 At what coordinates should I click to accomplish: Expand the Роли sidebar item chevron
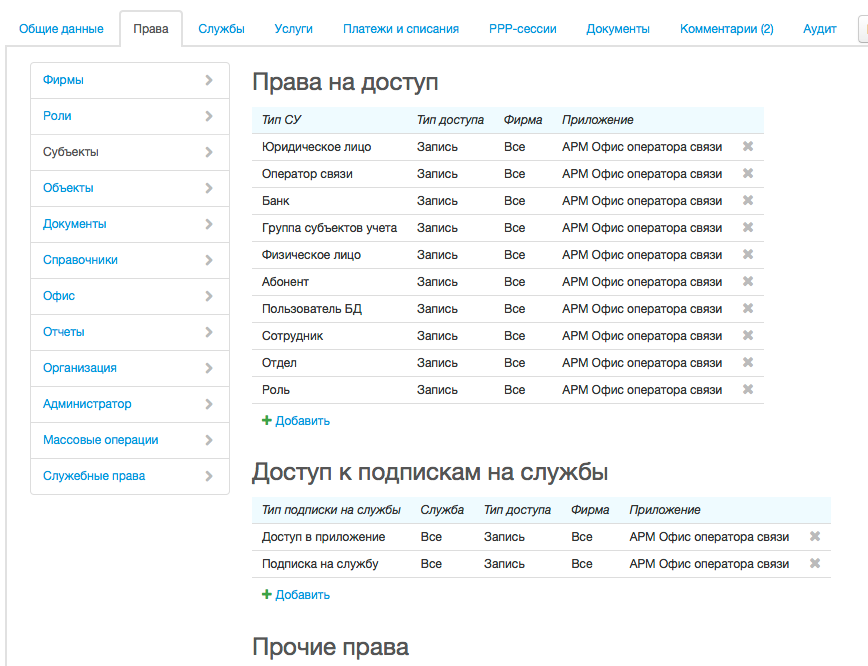(x=208, y=116)
